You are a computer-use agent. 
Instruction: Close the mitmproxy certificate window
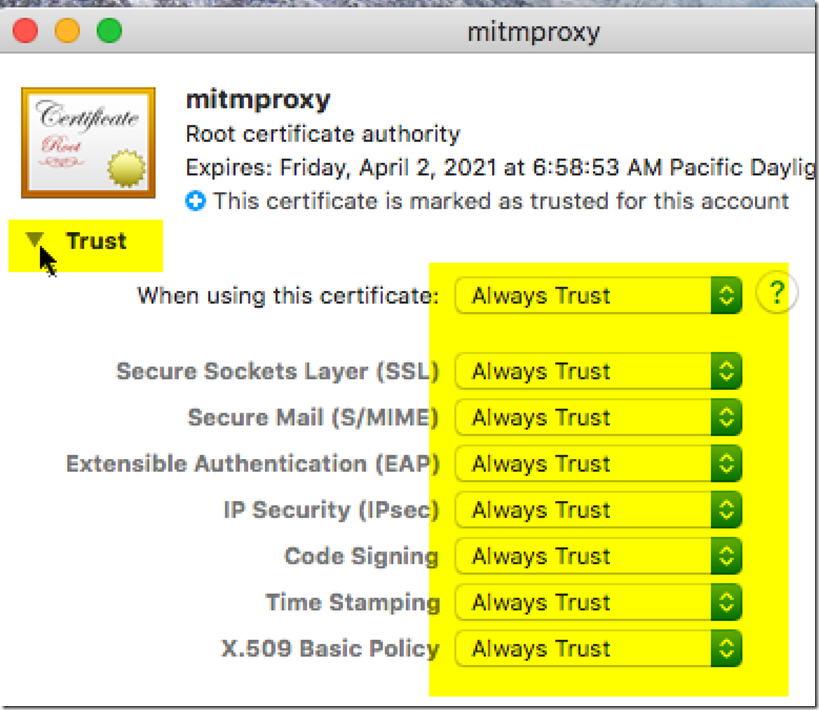pos(25,30)
